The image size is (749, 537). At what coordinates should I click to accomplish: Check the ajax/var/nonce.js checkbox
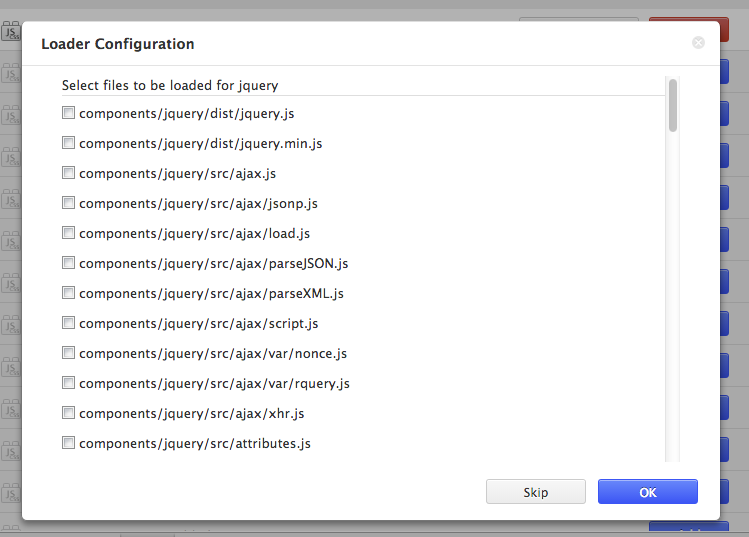[68, 353]
